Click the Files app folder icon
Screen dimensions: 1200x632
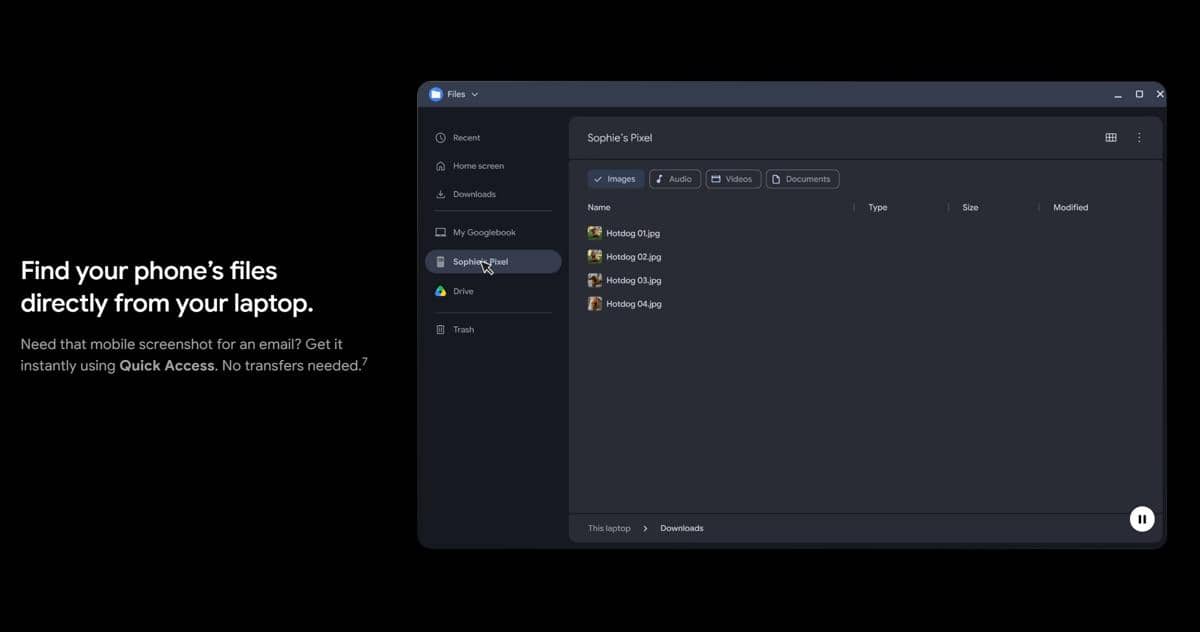pyautogui.click(x=436, y=94)
